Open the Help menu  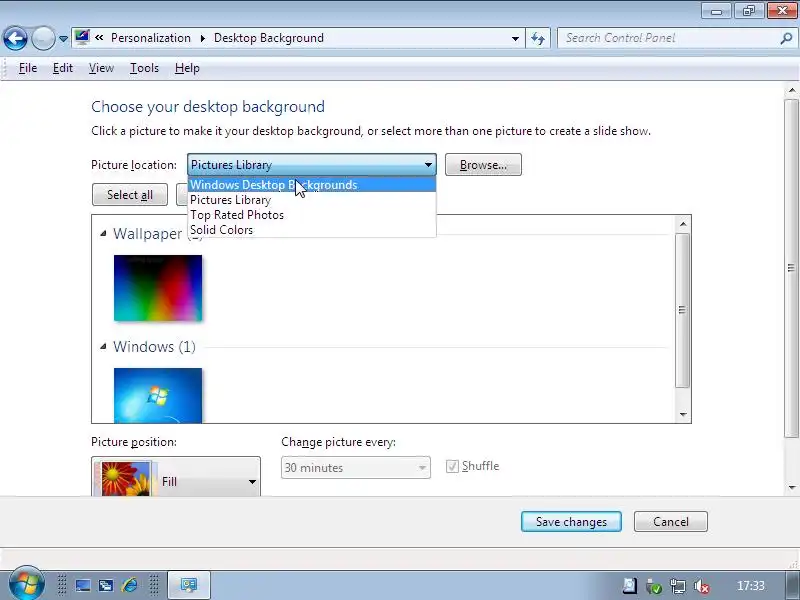[187, 68]
